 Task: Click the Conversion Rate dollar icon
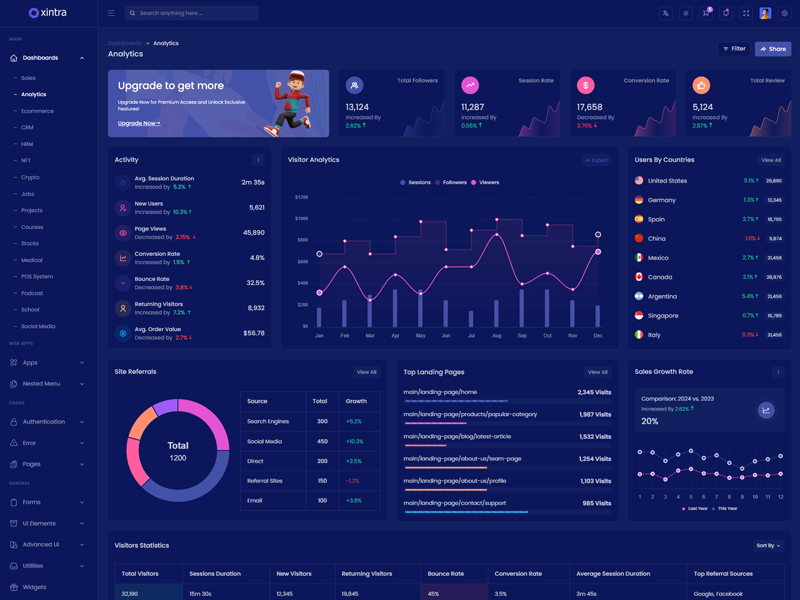586,86
